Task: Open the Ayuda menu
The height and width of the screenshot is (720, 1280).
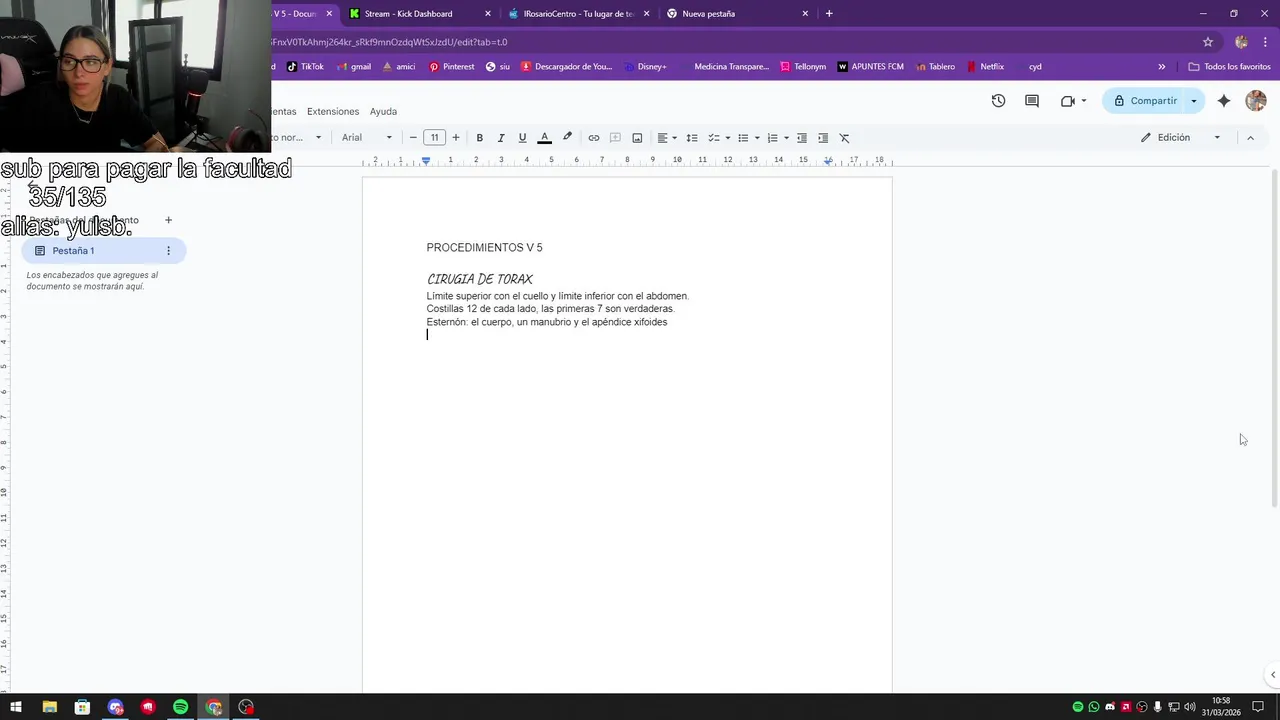Action: pos(383,112)
